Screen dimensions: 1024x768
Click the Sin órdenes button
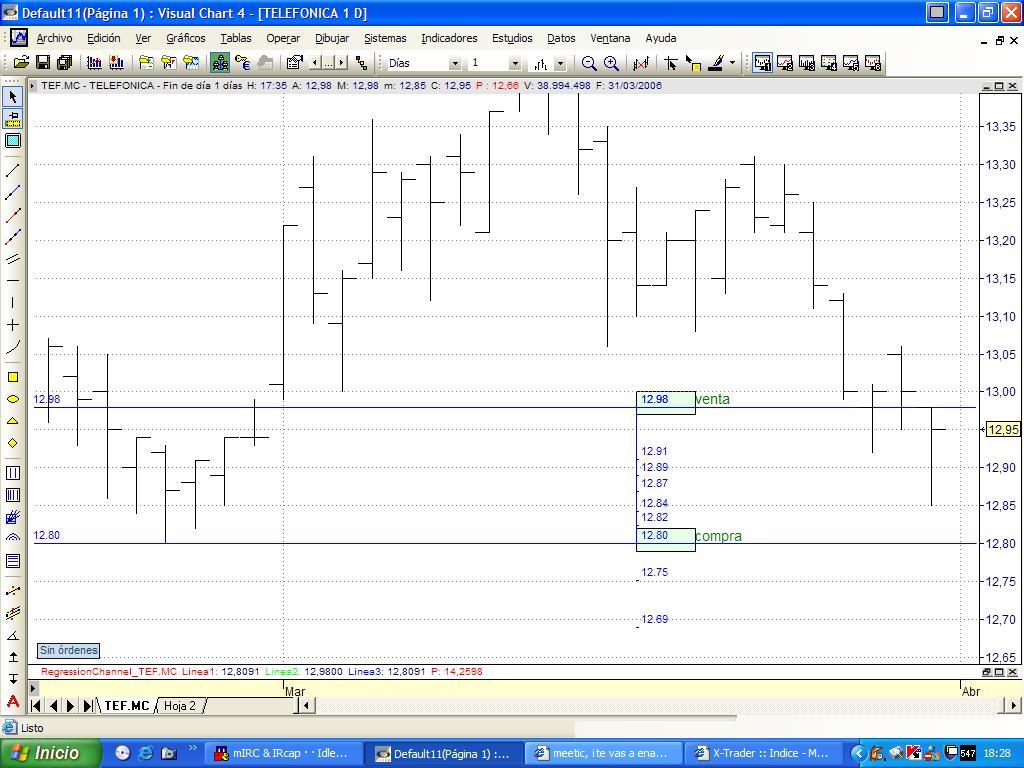click(69, 650)
